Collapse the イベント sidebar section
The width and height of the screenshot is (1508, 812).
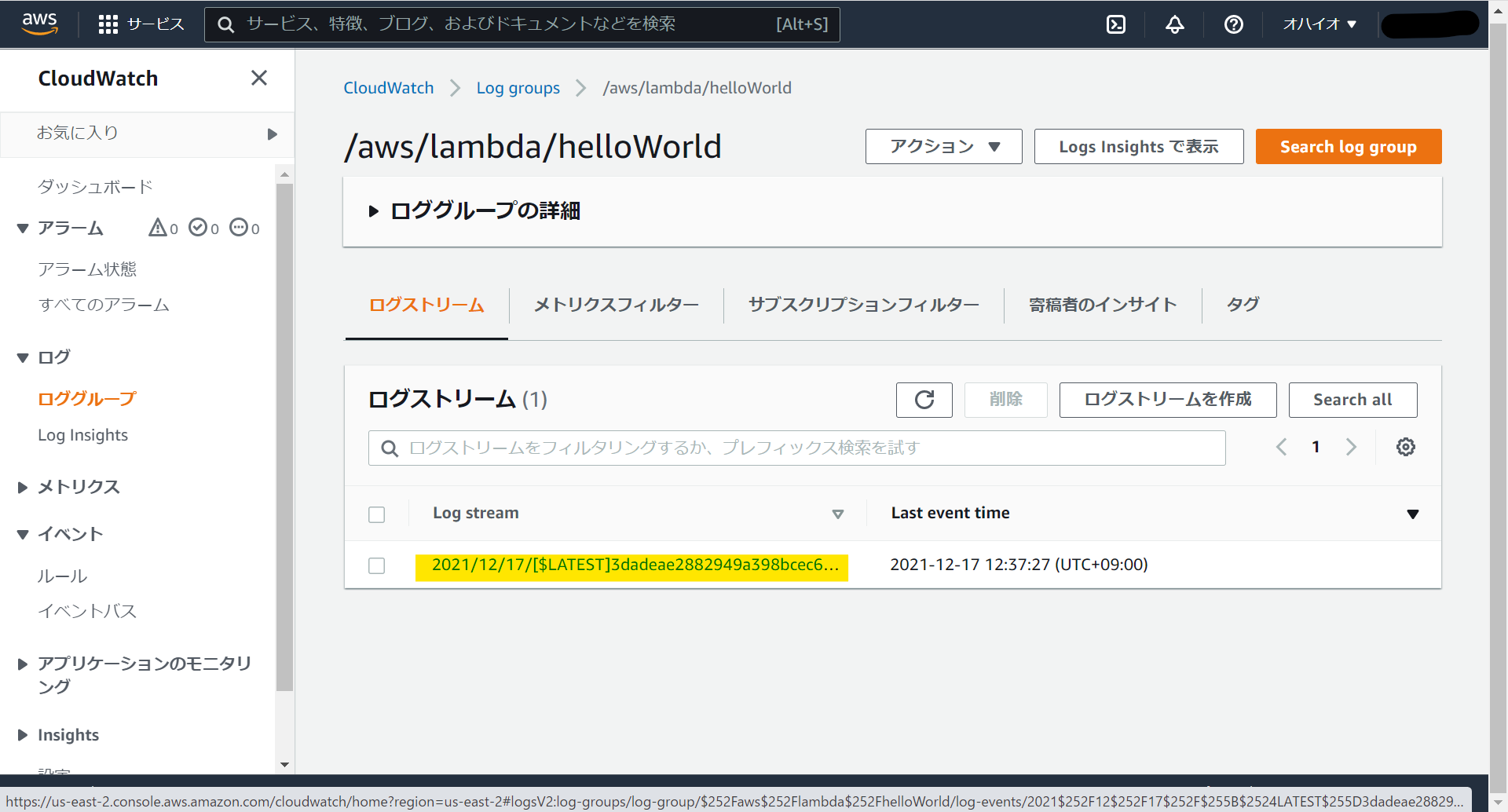[x=23, y=535]
